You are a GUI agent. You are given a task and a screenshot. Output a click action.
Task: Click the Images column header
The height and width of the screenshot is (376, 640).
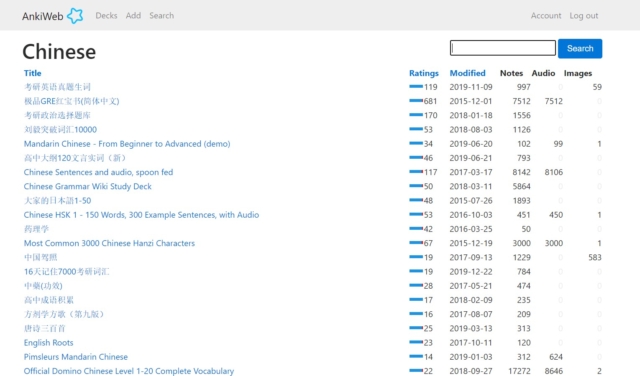click(578, 73)
